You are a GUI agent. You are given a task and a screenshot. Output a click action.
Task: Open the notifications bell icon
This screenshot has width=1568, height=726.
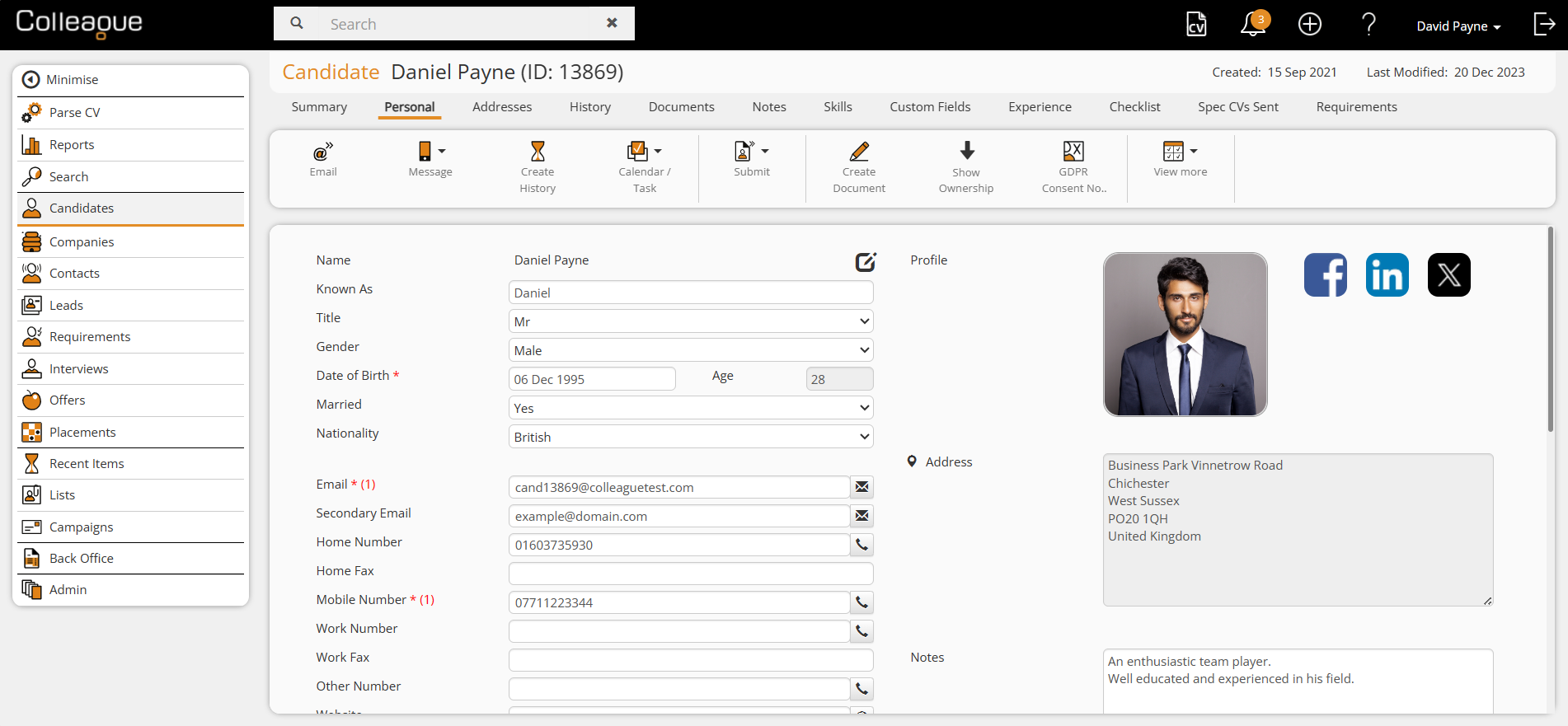point(1252,25)
